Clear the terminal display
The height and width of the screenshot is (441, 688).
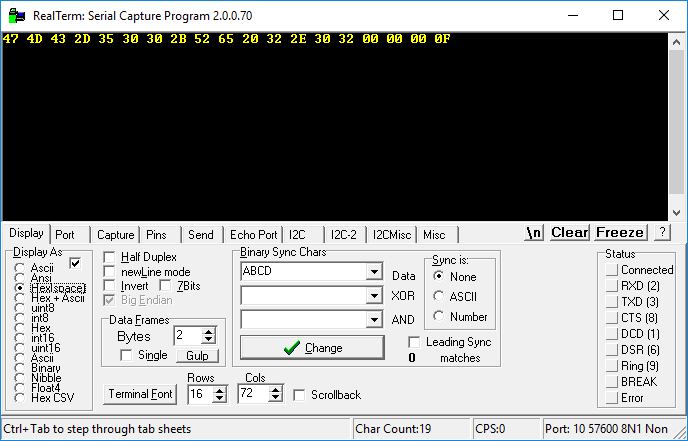[x=569, y=233]
